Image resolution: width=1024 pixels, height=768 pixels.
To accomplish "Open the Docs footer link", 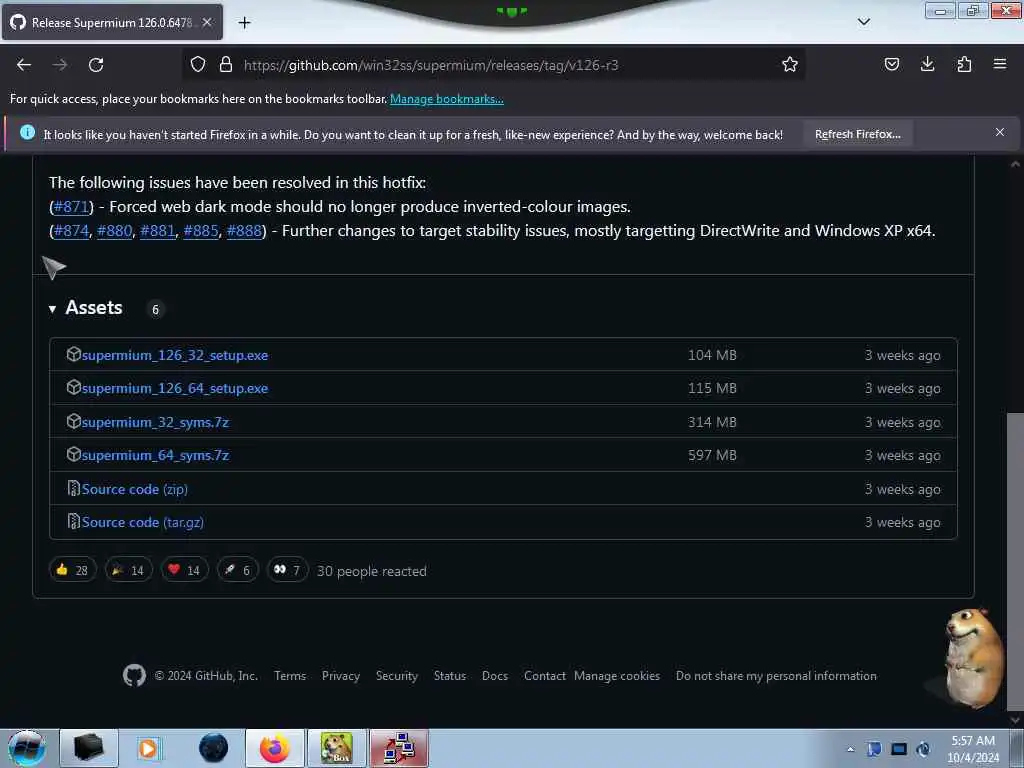I will 494,676.
